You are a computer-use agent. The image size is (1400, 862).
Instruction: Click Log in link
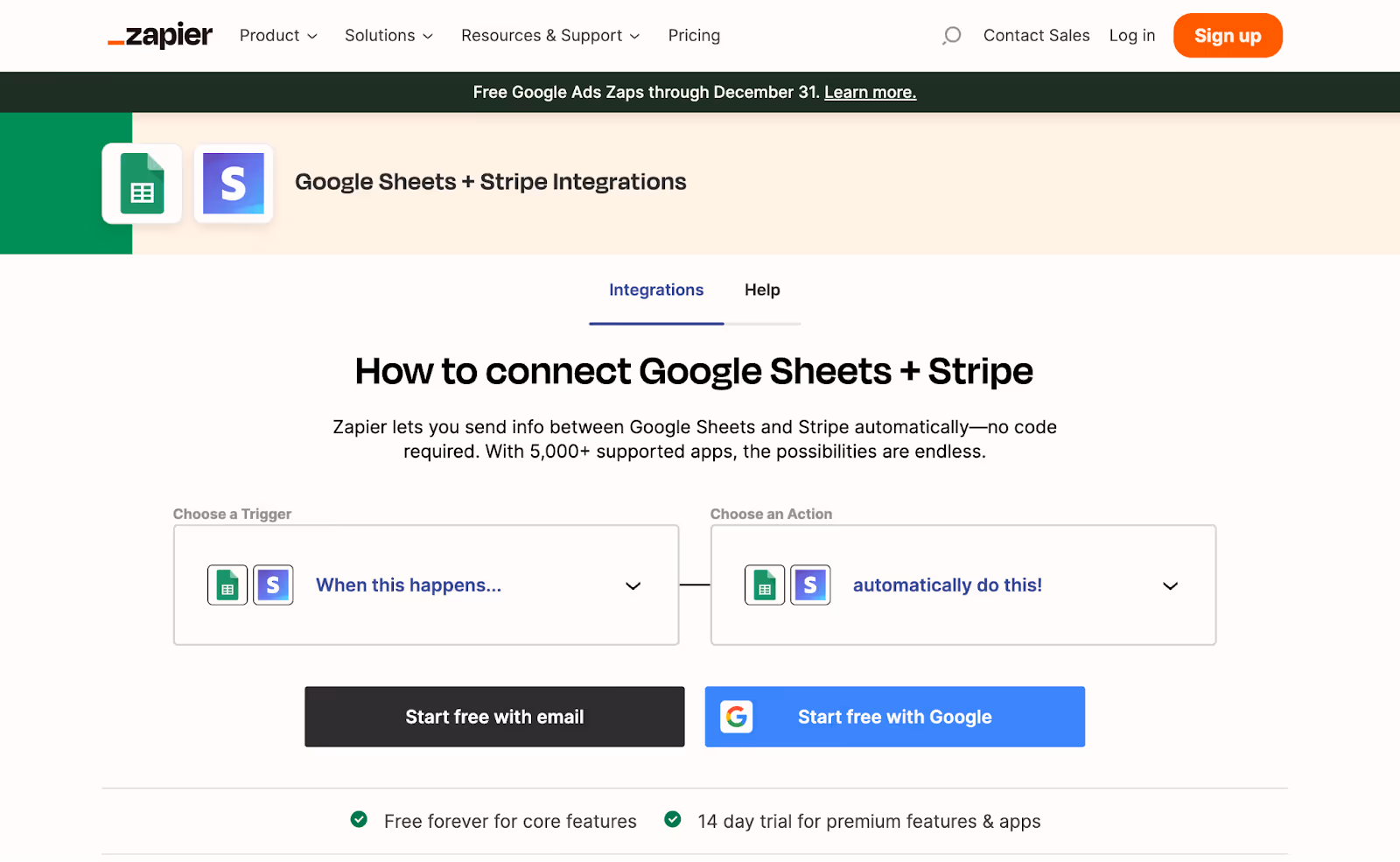[x=1132, y=36]
